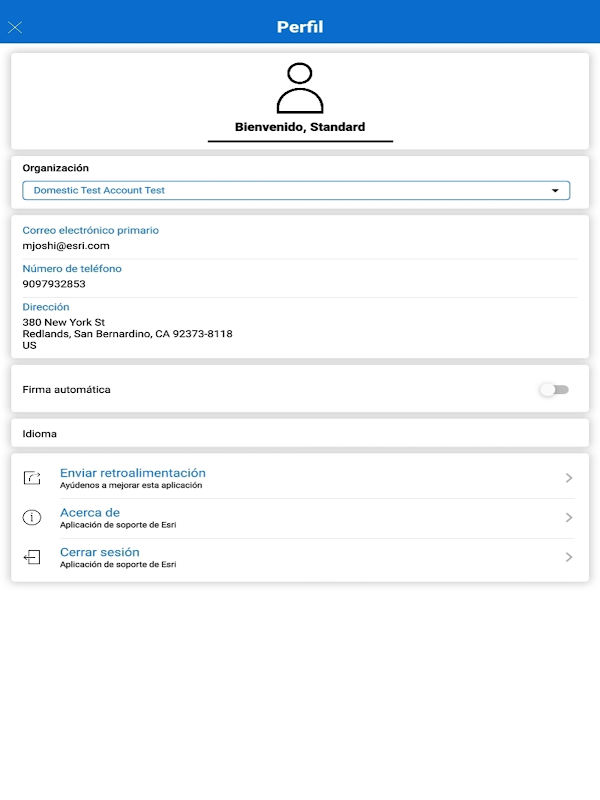This screenshot has height=800, width=600.
Task: Close the Perfil screen with X icon
Action: coord(15,28)
